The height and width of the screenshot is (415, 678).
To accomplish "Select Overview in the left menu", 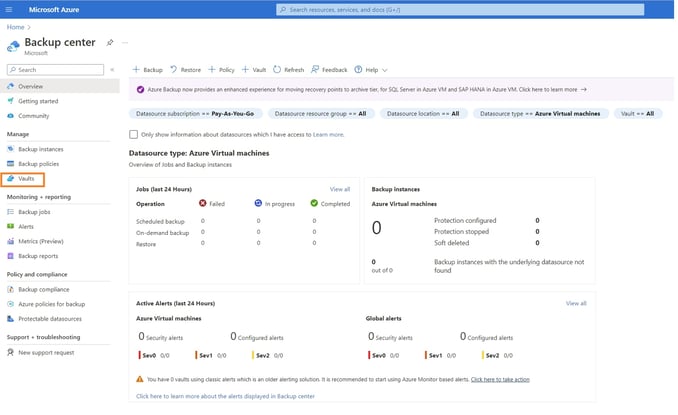I will 30,86.
